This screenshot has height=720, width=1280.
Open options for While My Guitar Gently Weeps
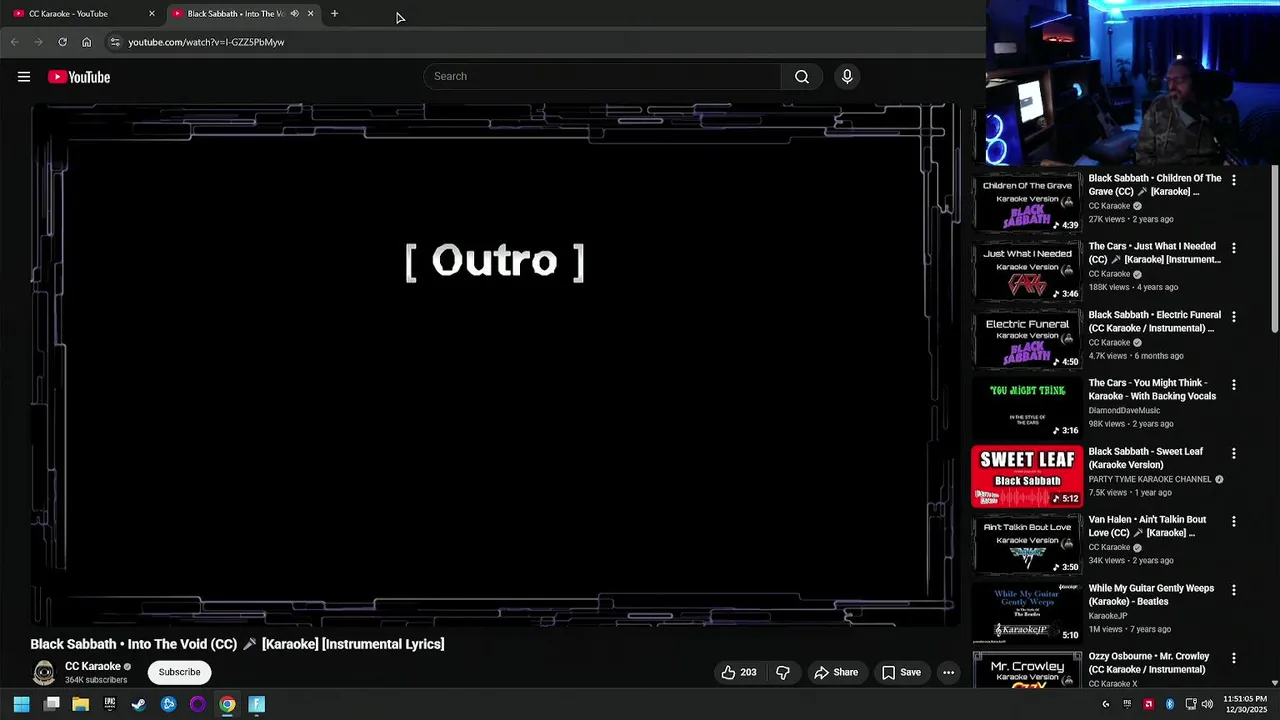(x=1233, y=590)
